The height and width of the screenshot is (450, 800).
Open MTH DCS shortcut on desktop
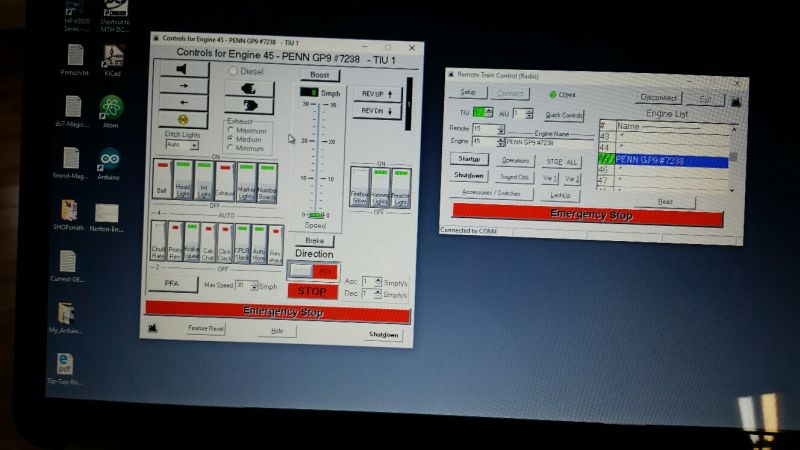115,15
